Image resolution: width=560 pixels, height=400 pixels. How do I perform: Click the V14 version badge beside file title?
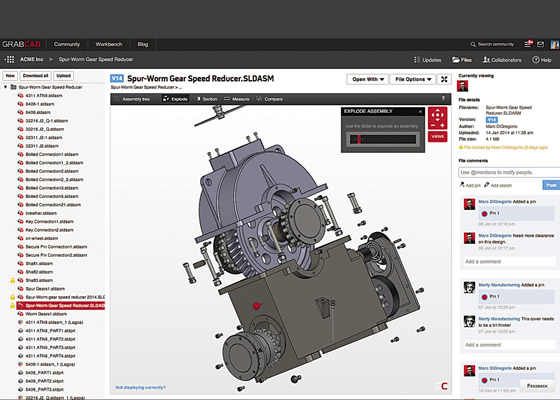pyautogui.click(x=117, y=79)
